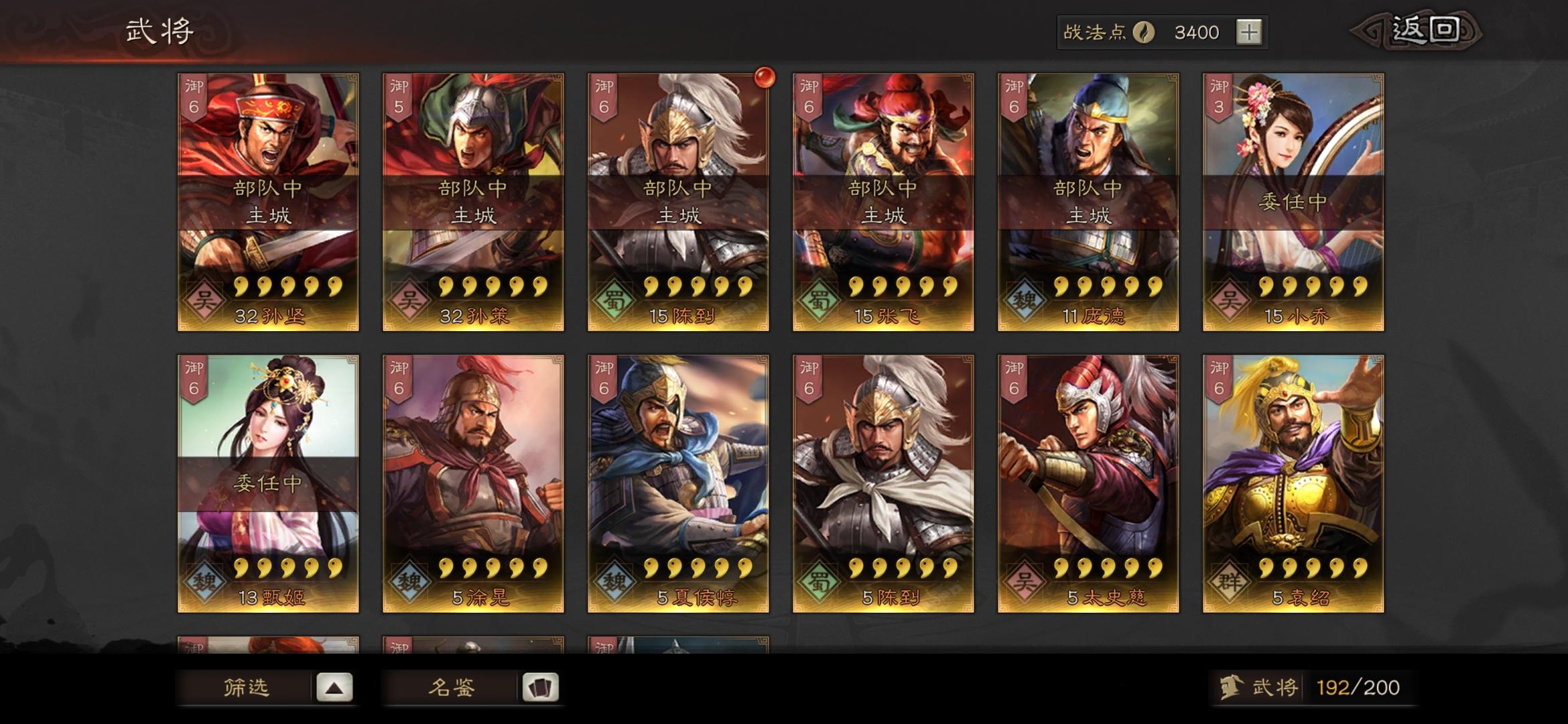Tap the tactic point flame icon
Viewport: 1568px width, 724px height.
click(x=1144, y=32)
